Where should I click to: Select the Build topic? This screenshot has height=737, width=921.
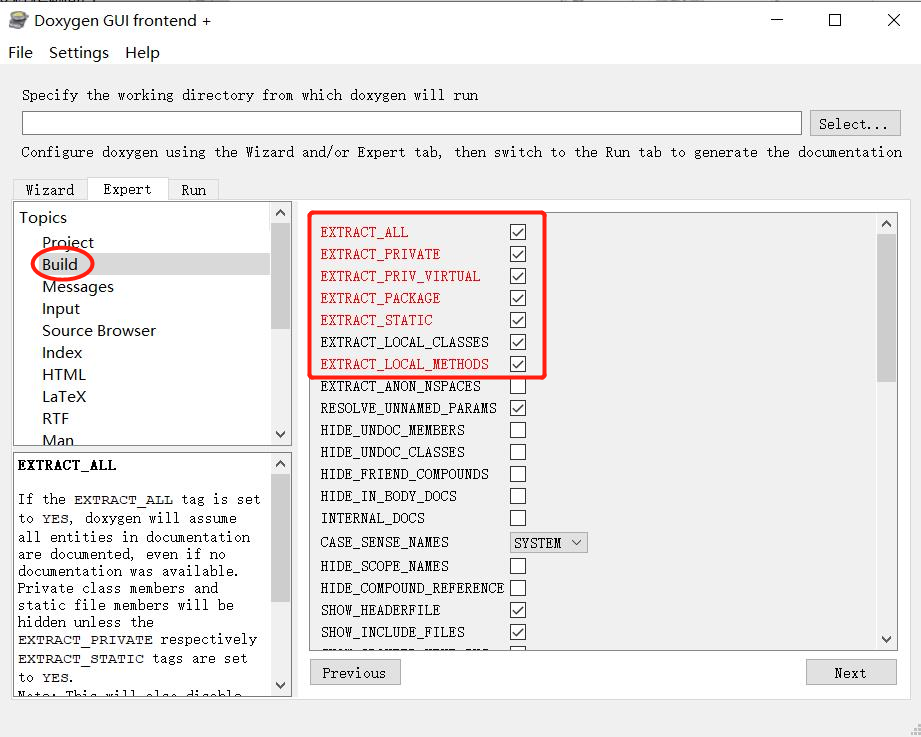(x=60, y=264)
